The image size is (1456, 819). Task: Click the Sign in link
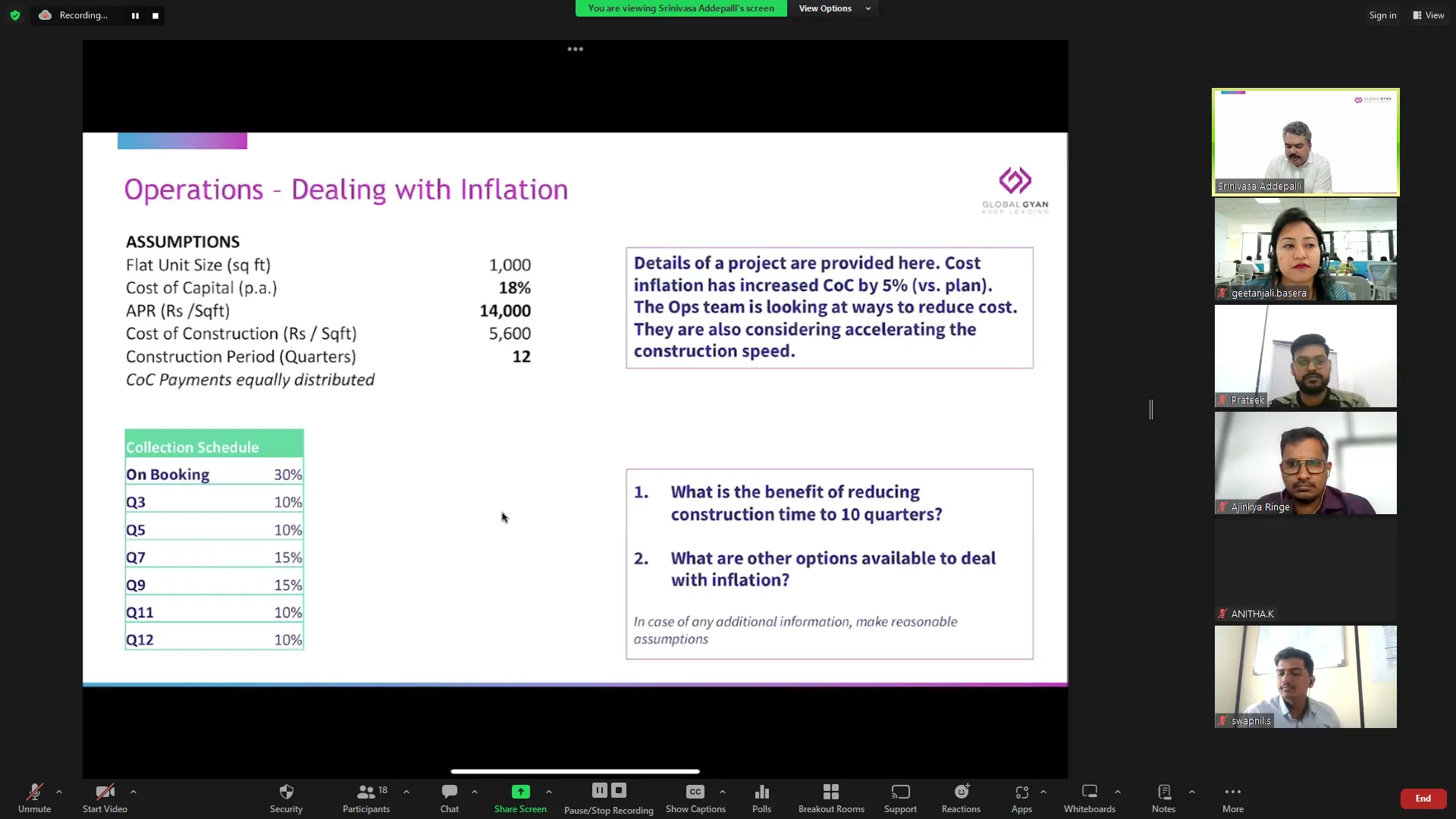click(x=1382, y=15)
